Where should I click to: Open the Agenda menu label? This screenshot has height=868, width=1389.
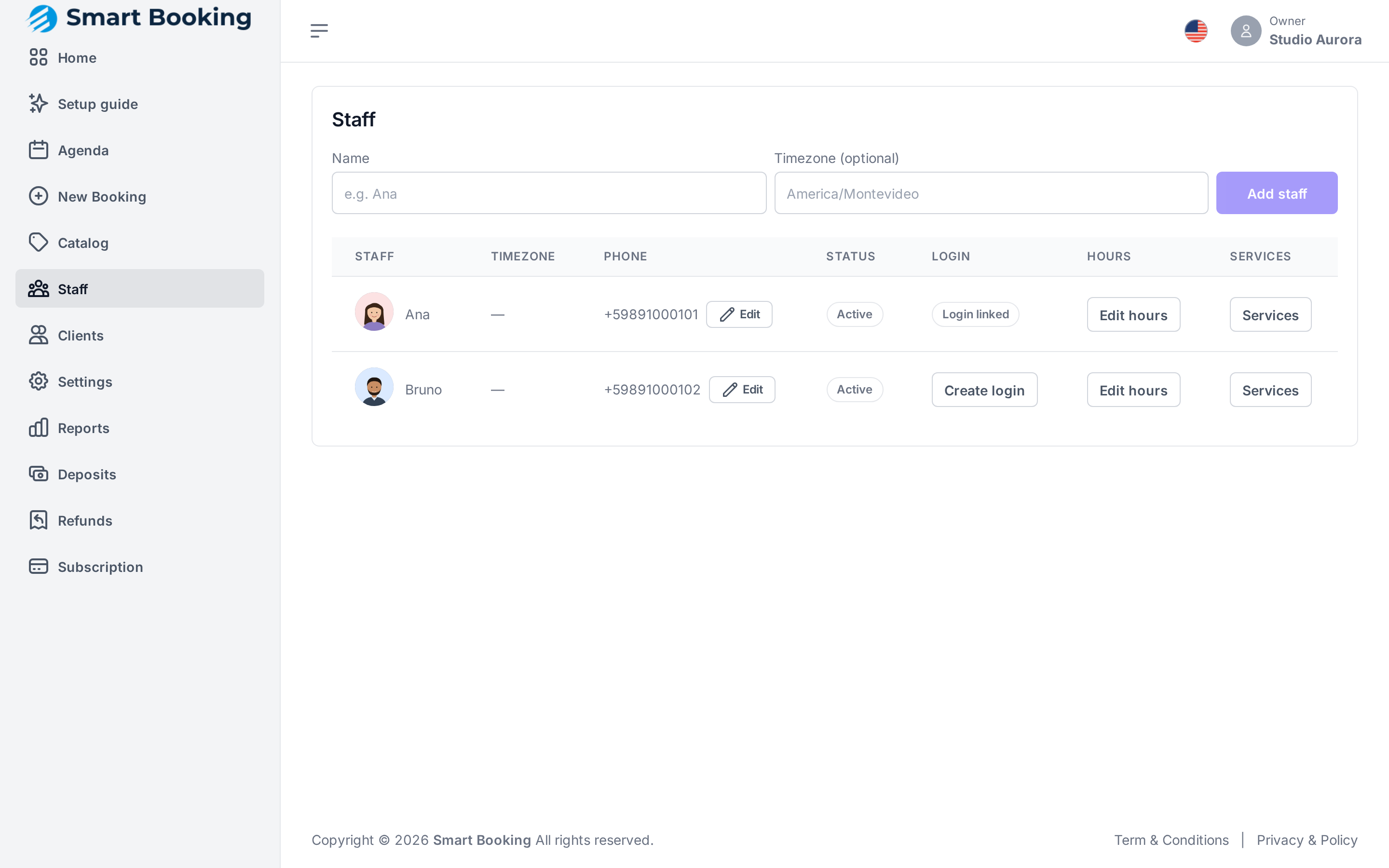(x=83, y=150)
